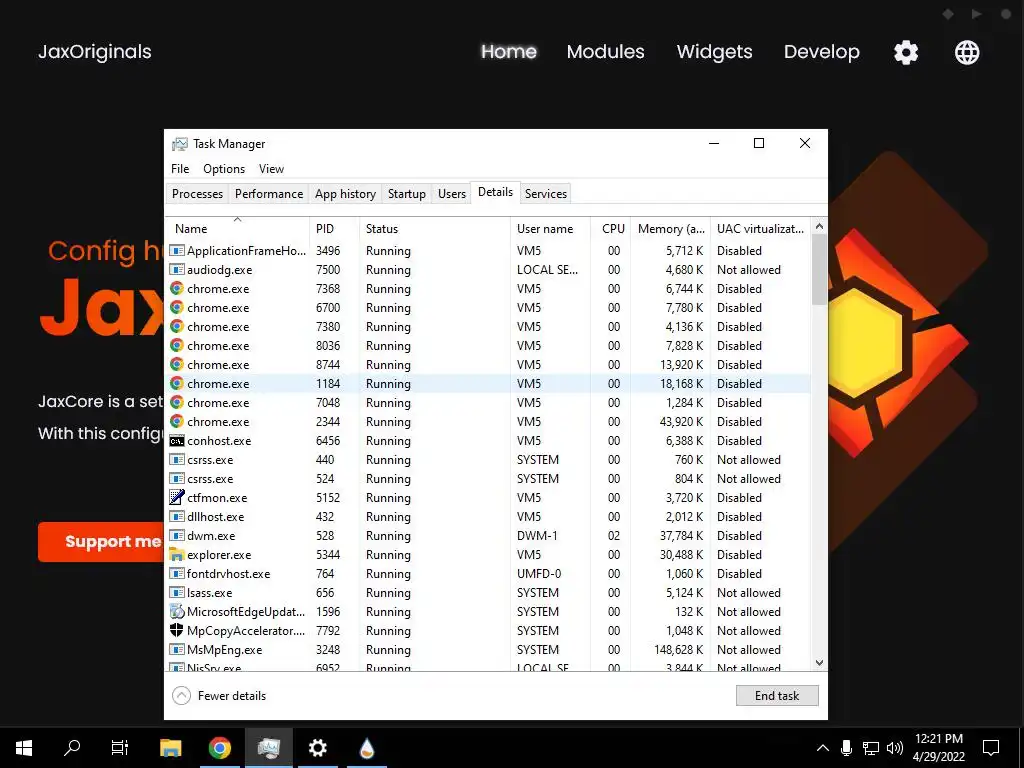The height and width of the screenshot is (768, 1024).
Task: Collapse with Fewer details
Action: click(219, 696)
